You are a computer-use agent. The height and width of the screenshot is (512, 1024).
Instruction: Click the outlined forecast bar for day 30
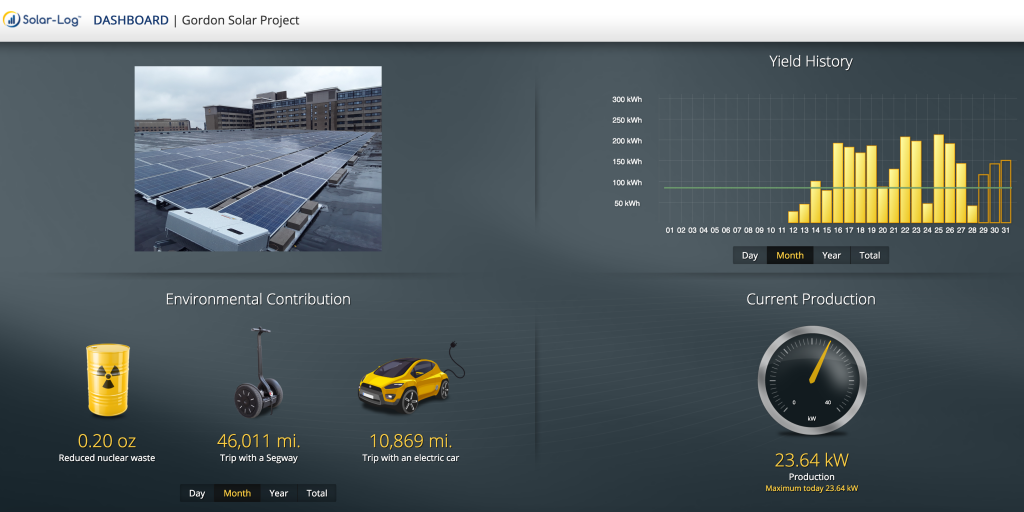click(994, 193)
